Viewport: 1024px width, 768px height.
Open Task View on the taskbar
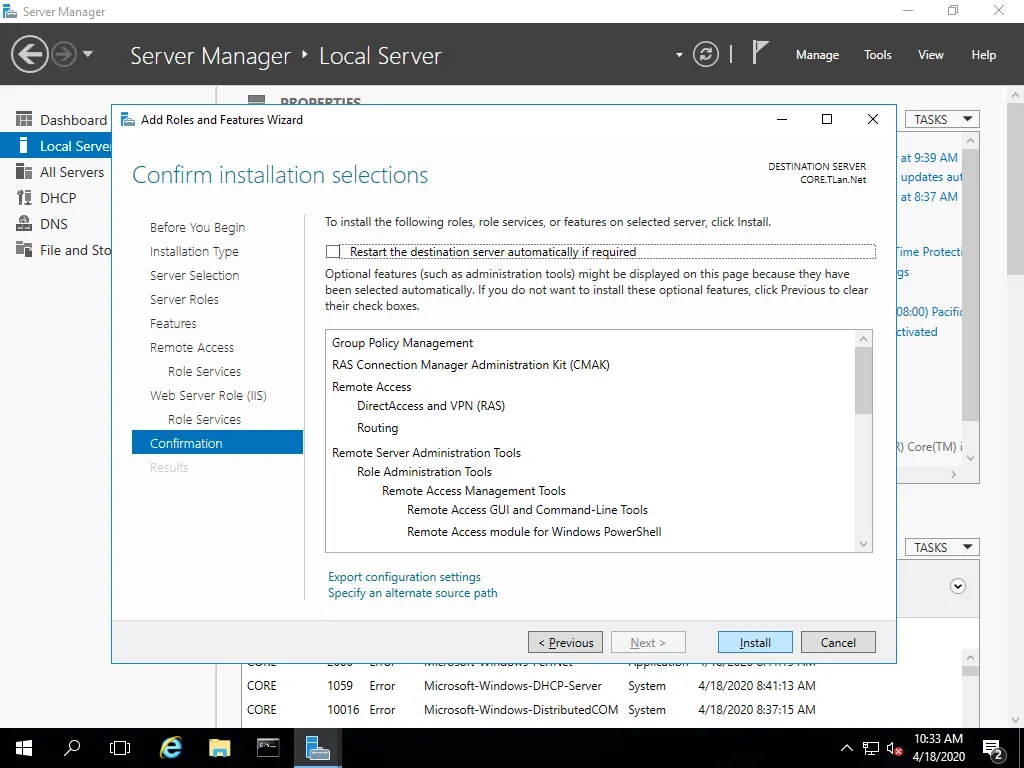pyautogui.click(x=120, y=748)
